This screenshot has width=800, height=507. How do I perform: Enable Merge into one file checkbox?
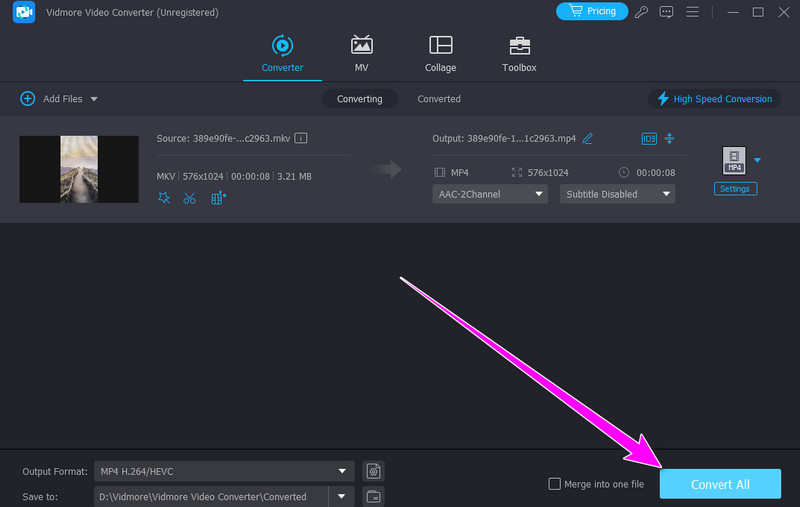click(555, 484)
